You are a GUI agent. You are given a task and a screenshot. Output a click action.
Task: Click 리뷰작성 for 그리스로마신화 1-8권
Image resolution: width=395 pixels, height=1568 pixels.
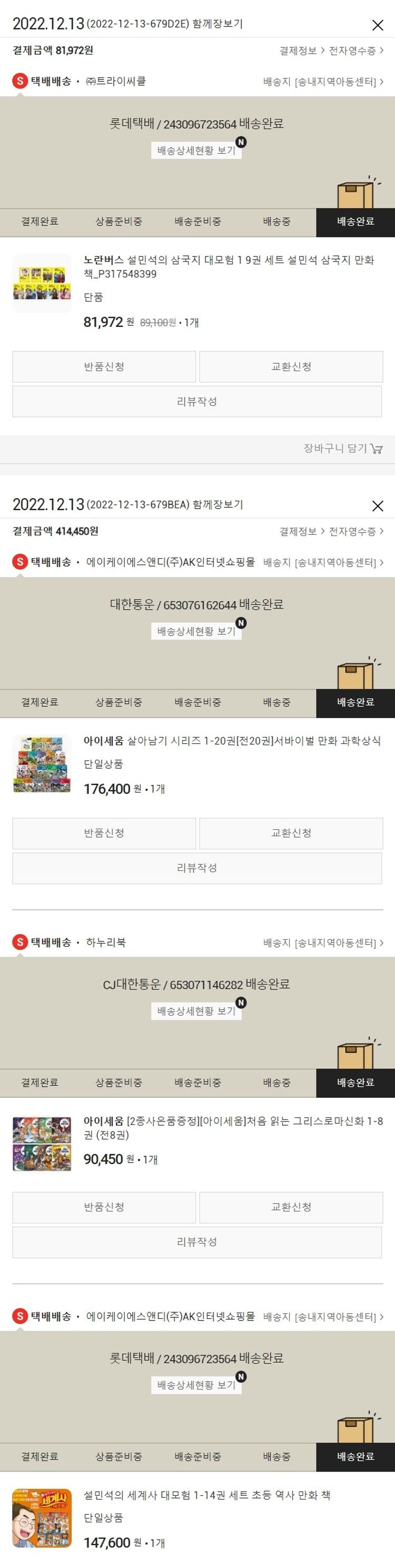pos(196,1242)
